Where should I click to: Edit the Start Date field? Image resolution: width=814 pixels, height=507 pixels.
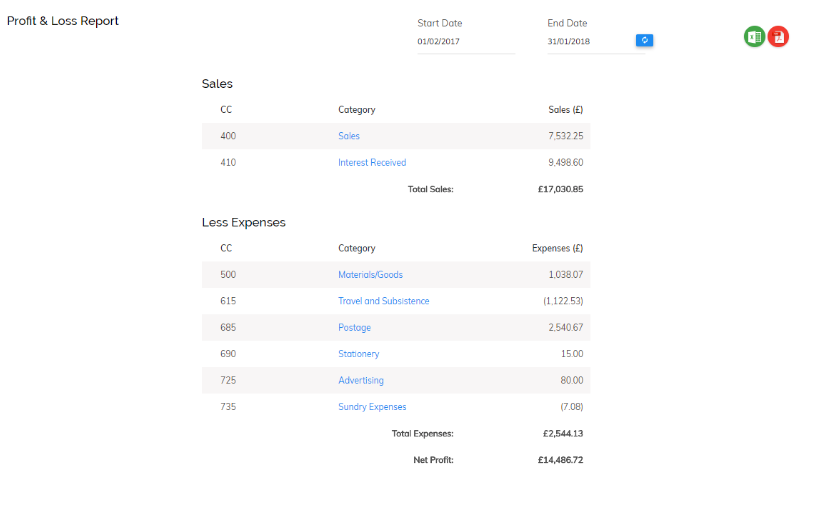[466, 42]
